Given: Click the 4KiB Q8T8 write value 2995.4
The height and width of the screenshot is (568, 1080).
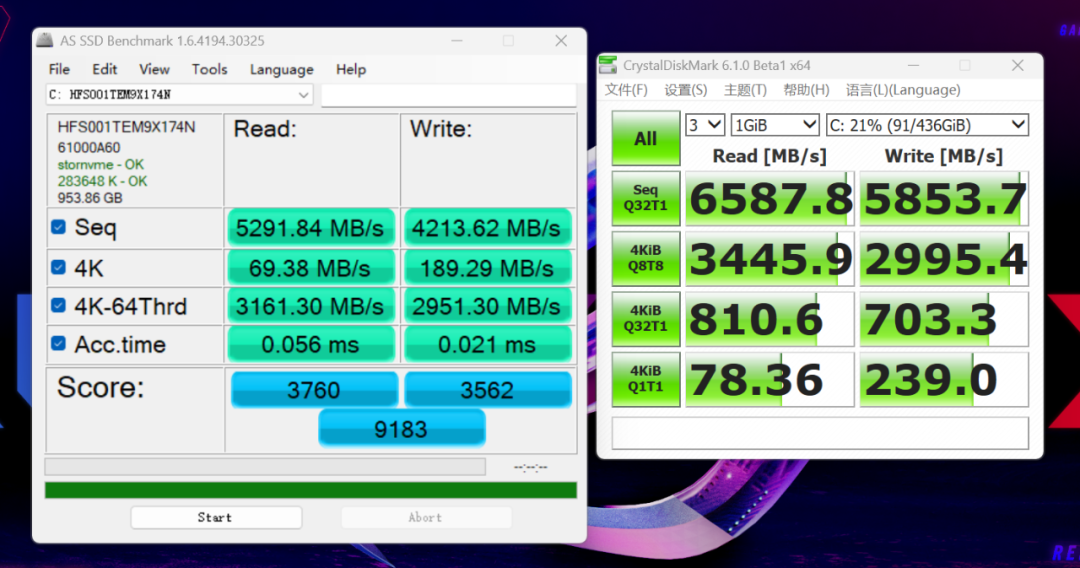Looking at the screenshot, I should (x=944, y=259).
